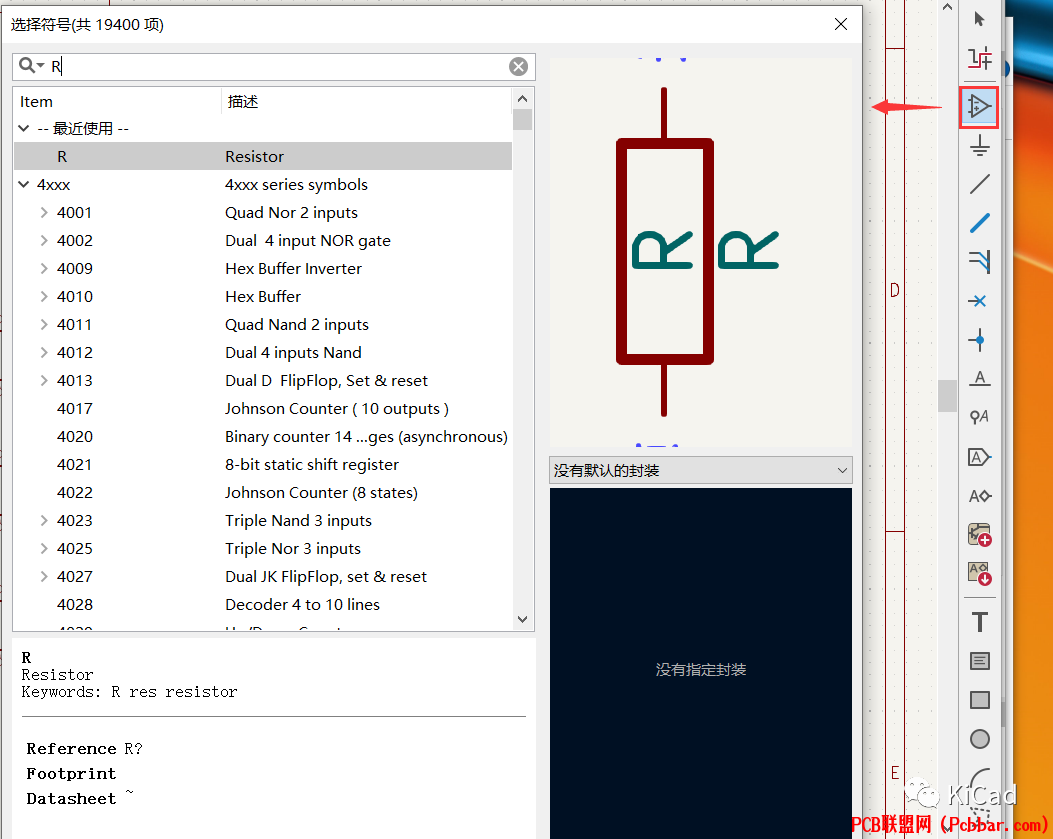Screen dimensions: 1053x839
Task: Select the import sheet pin tool
Action: [x=979, y=574]
